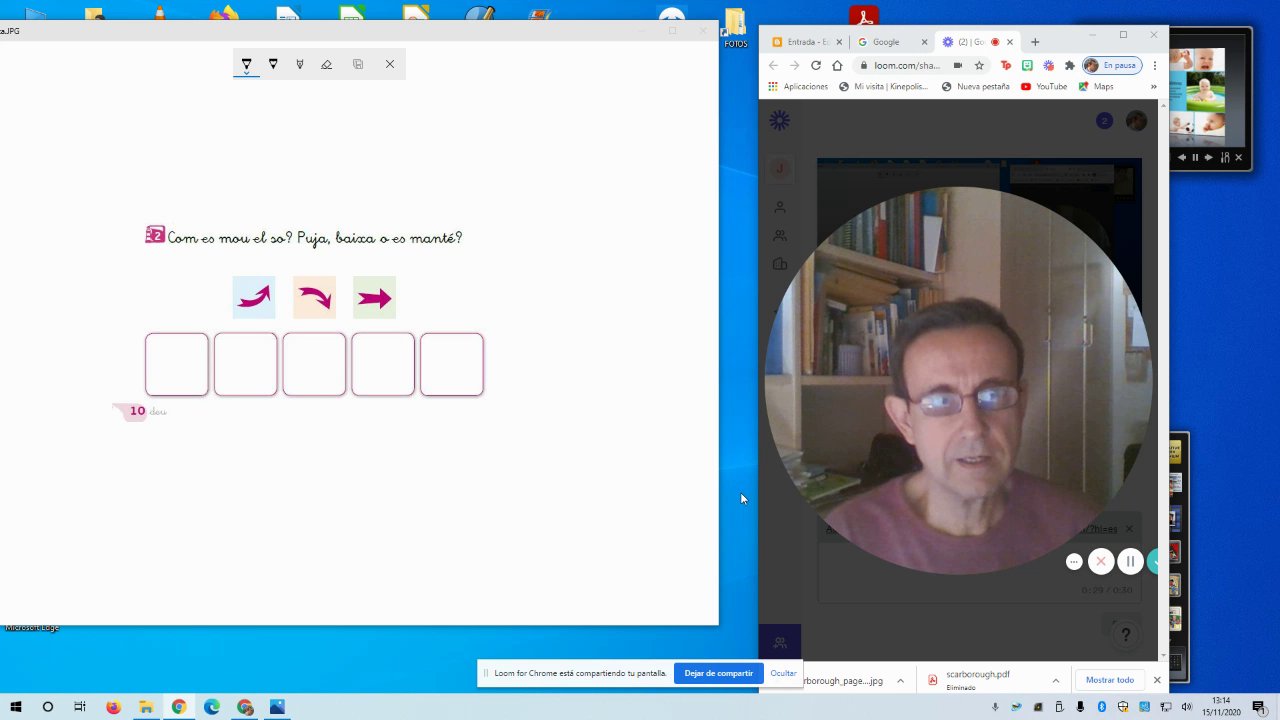
Task: Click the first empty answer box
Action: (x=177, y=365)
